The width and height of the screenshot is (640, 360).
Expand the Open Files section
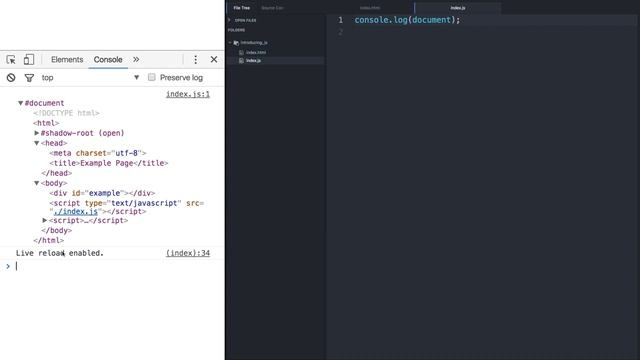coord(229,20)
